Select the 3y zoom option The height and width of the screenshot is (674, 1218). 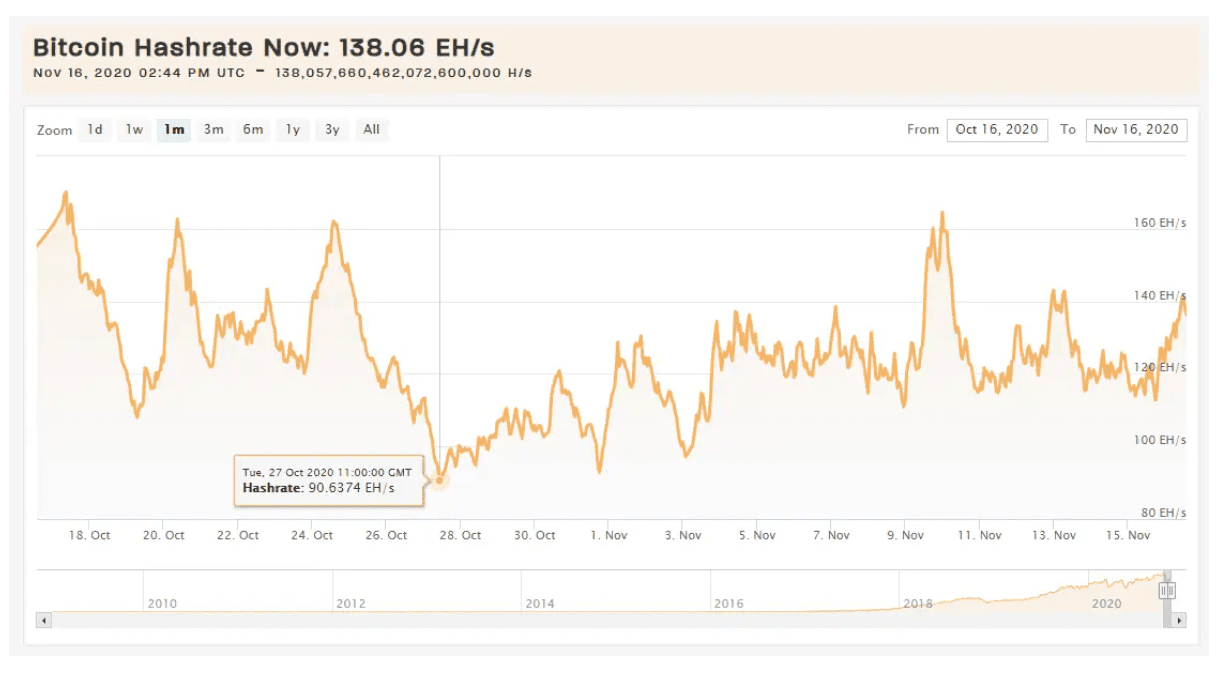pos(332,130)
